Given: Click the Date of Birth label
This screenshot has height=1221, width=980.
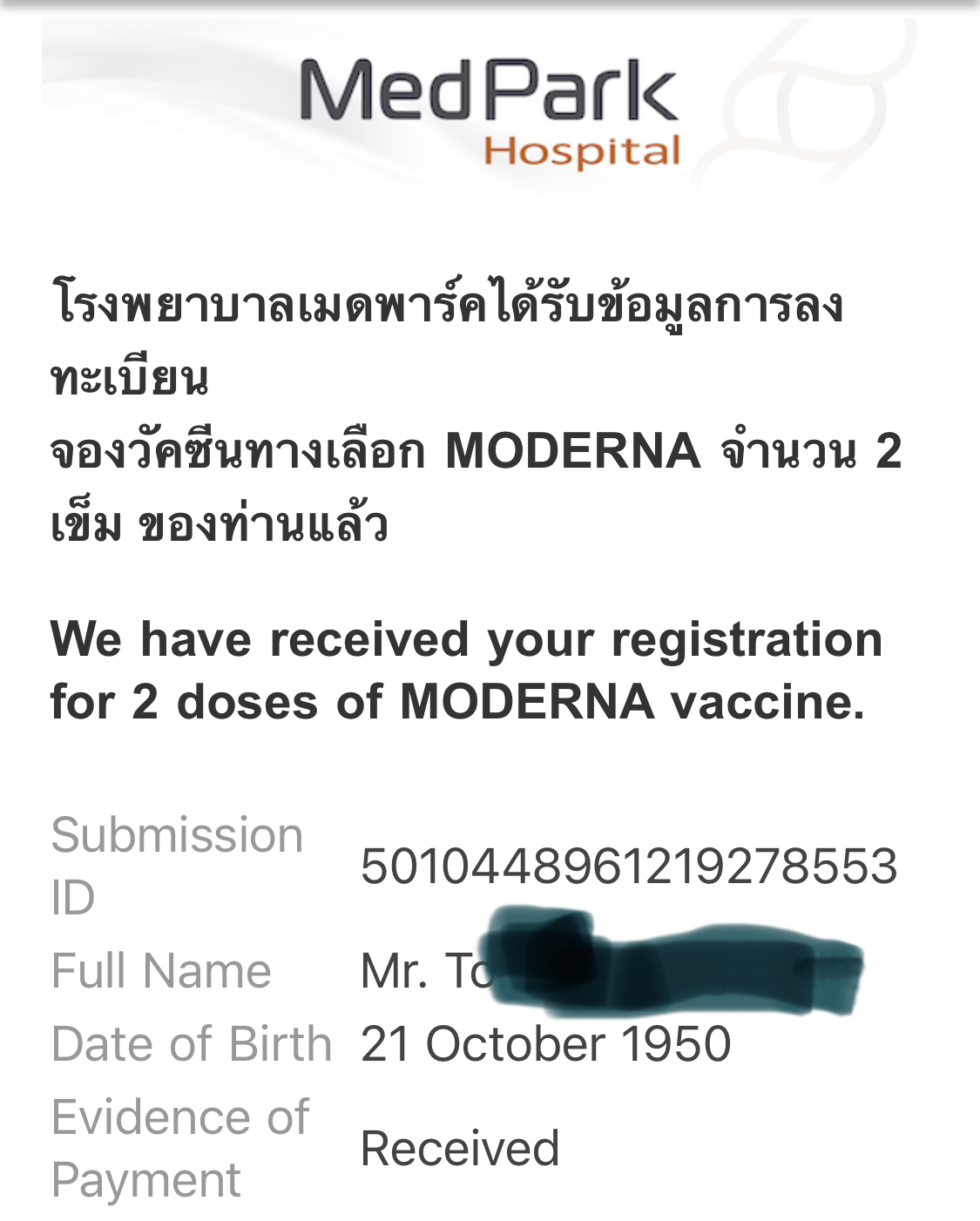Looking at the screenshot, I should 192,1043.
